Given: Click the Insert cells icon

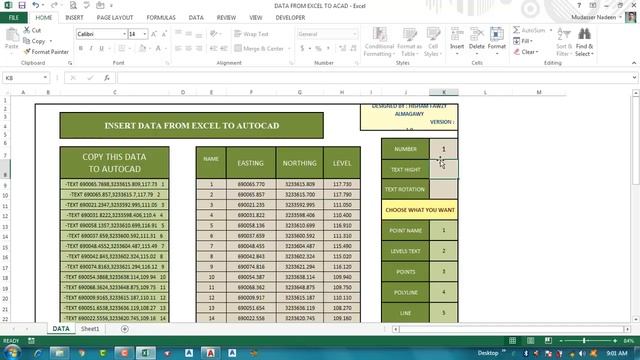Looking at the screenshot, I should [x=457, y=35].
